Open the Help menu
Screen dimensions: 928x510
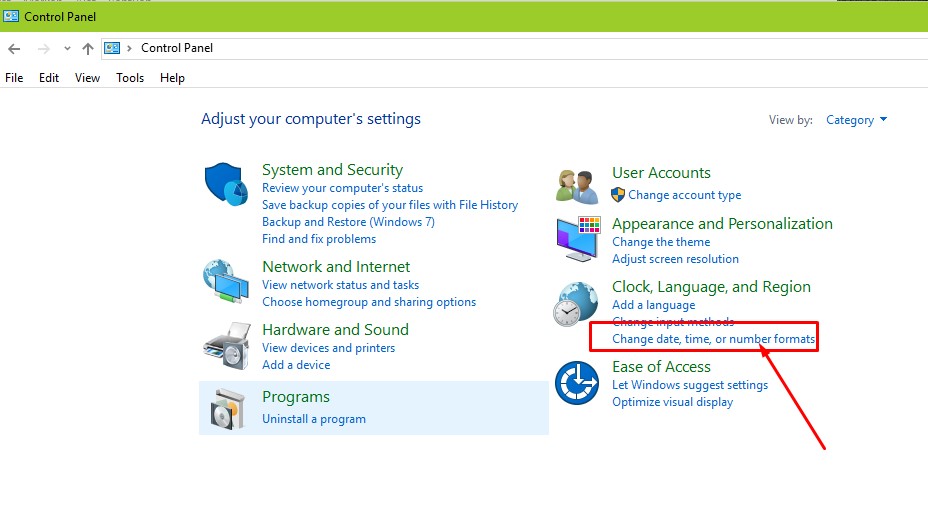pyautogui.click(x=172, y=78)
